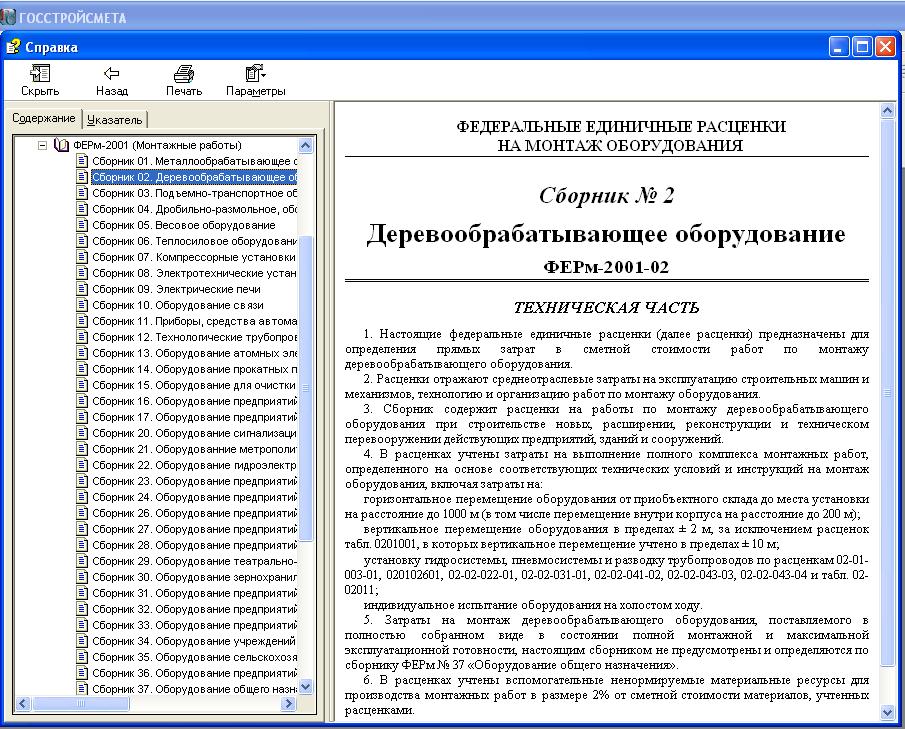Viewport: 905px width, 729px height.
Task: Open Сборник 06. Теплосиловое оборудование
Action: pos(194,241)
